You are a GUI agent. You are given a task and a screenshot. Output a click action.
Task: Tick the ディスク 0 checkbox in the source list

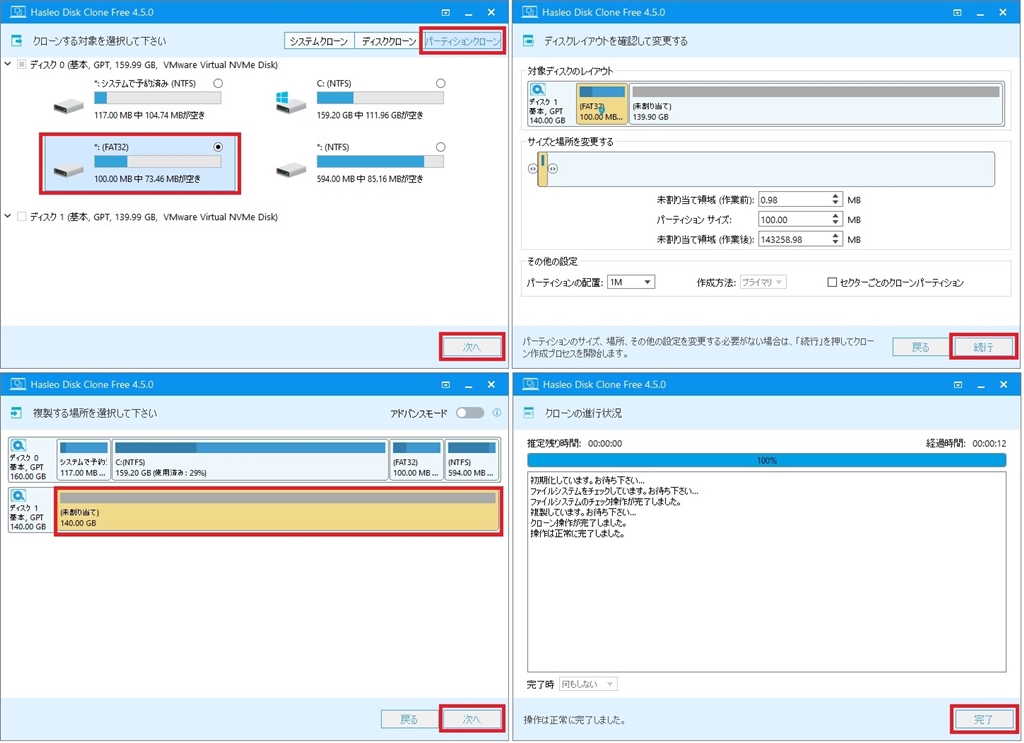(22, 65)
